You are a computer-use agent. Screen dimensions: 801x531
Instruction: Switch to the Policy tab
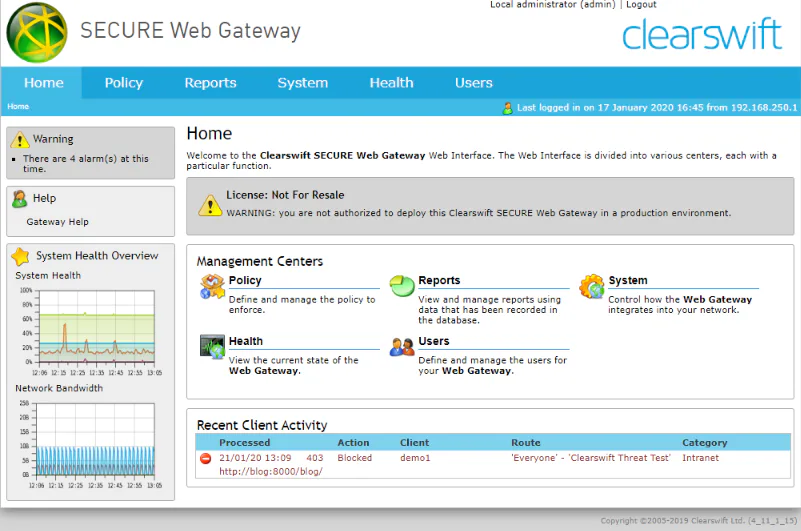pyautogui.click(x=124, y=83)
